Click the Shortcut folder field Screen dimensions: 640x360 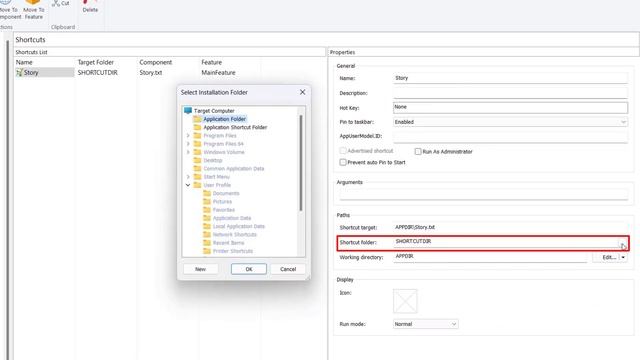(x=506, y=242)
